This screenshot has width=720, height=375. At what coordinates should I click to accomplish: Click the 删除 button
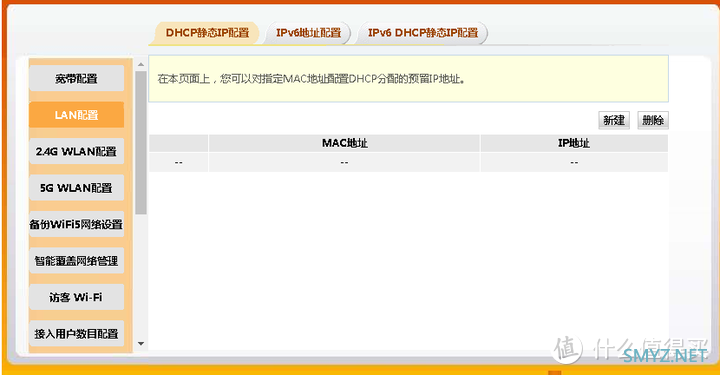pos(652,120)
